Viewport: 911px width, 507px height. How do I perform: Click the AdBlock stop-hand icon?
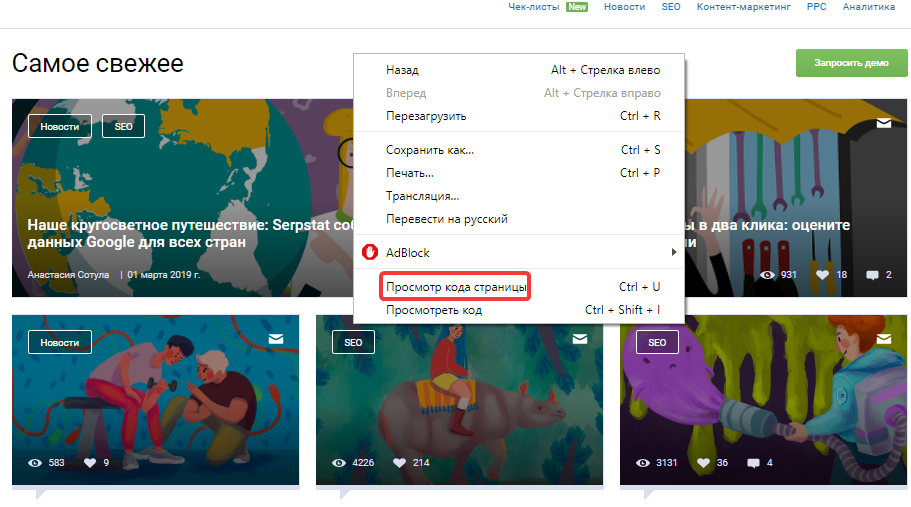coord(370,252)
